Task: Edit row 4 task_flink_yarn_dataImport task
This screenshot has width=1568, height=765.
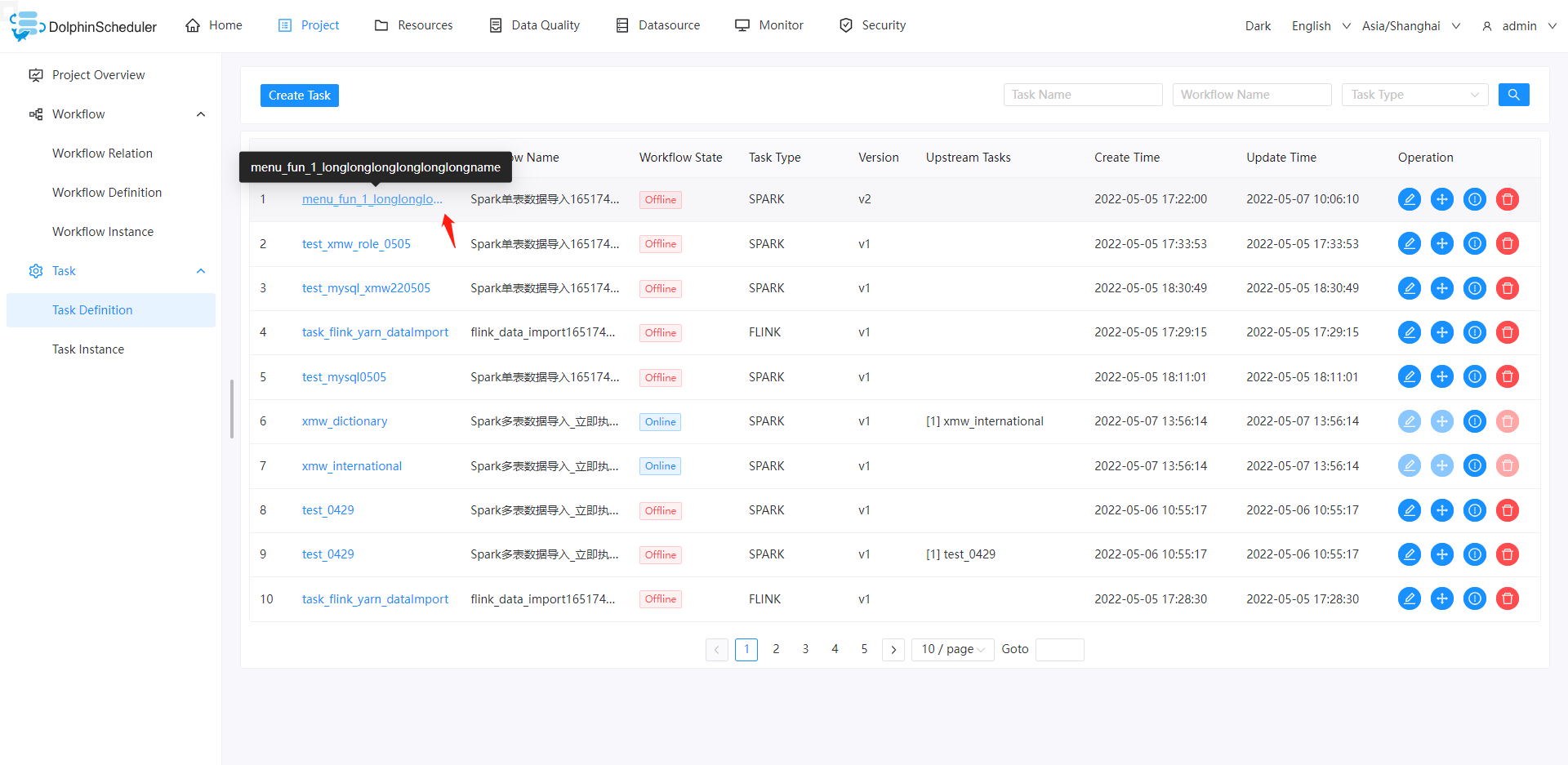Action: coord(1410,332)
